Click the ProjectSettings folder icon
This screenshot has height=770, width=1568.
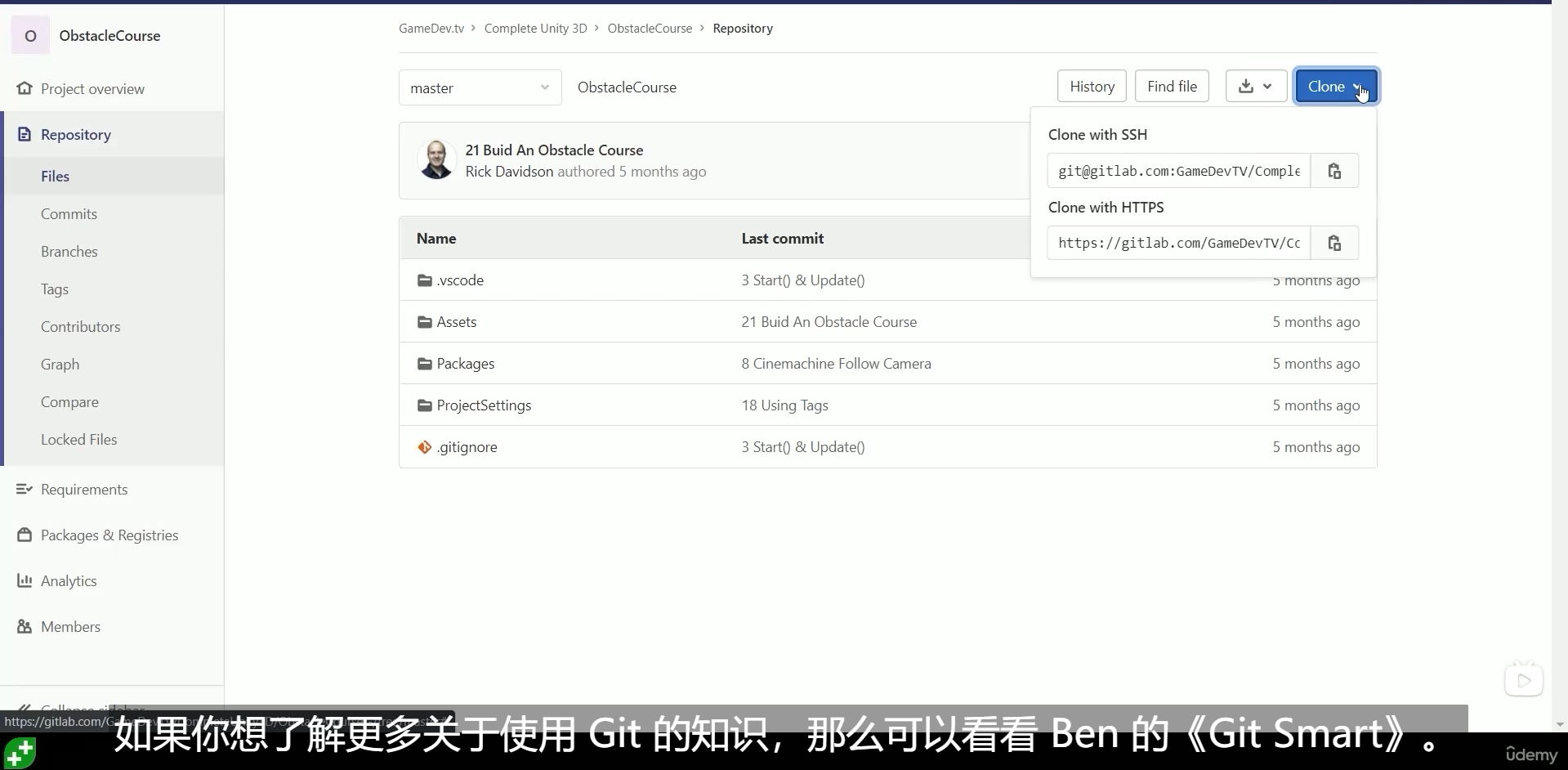(x=425, y=405)
